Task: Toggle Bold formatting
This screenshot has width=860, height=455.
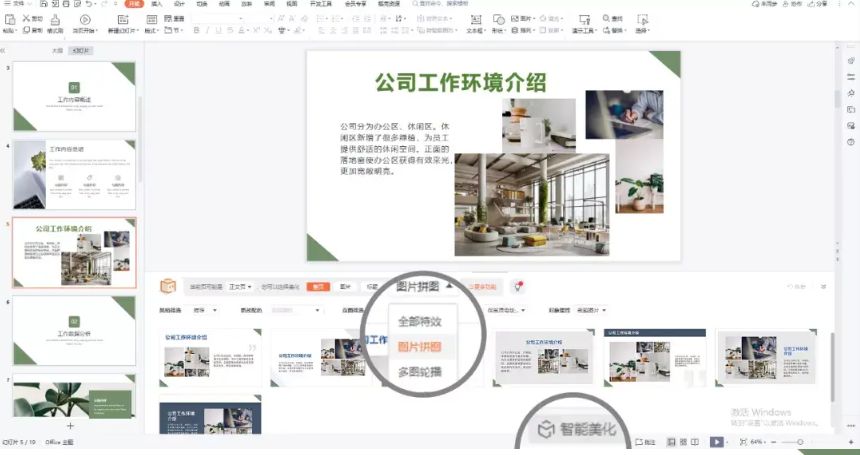Action: point(196,31)
